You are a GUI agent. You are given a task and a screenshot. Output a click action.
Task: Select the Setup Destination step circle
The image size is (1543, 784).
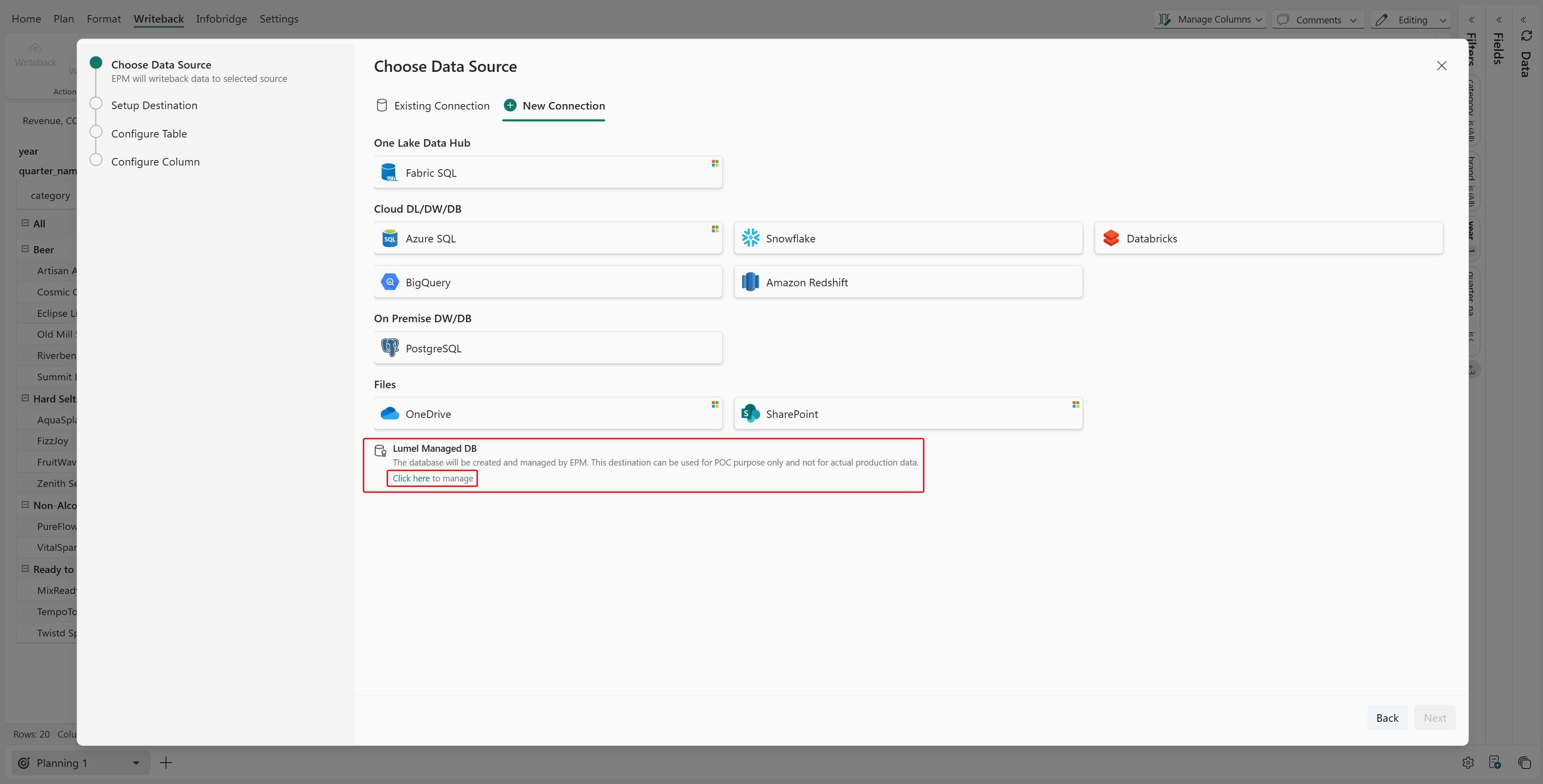click(x=96, y=104)
